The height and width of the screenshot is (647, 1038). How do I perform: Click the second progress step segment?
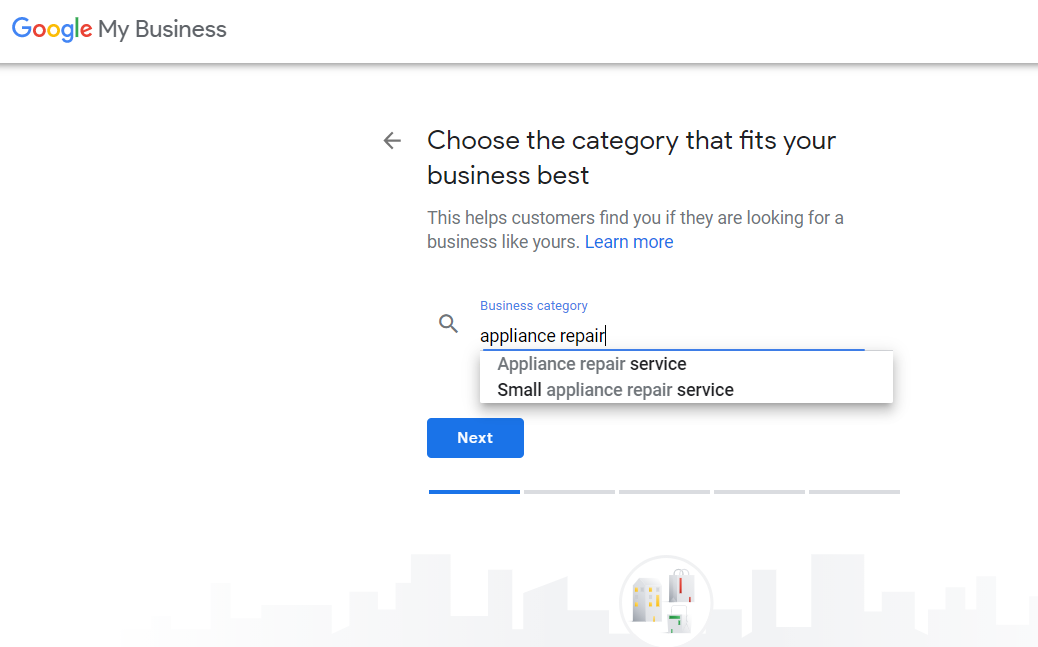(569, 492)
